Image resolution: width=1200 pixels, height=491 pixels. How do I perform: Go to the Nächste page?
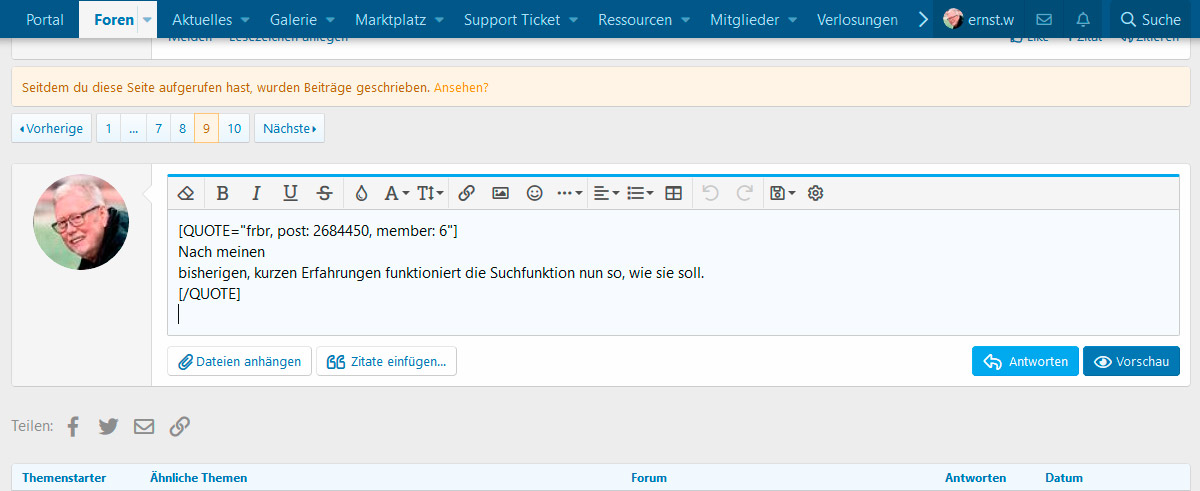(290, 129)
